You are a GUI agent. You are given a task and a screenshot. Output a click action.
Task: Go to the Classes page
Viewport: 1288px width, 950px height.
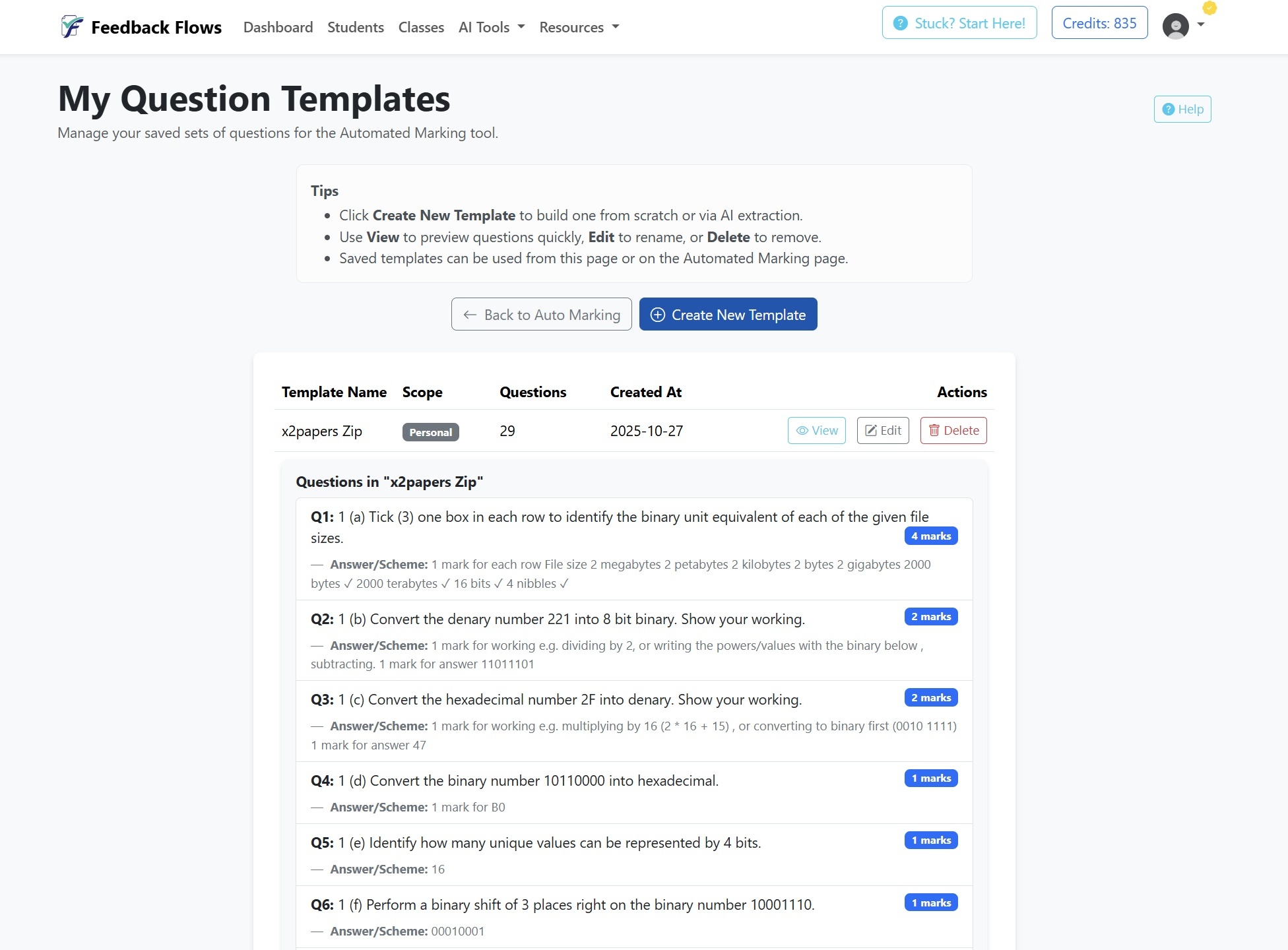421,27
